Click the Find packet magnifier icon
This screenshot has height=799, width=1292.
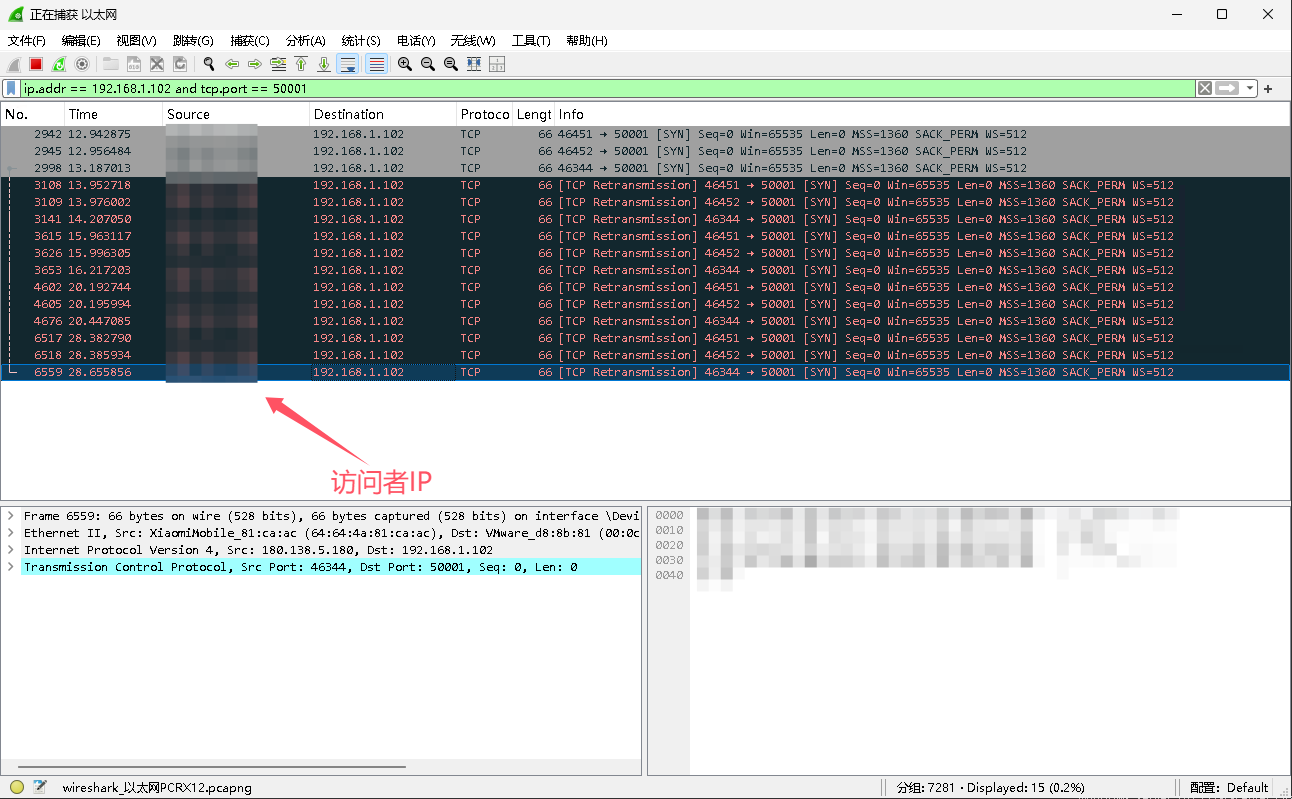click(x=209, y=64)
